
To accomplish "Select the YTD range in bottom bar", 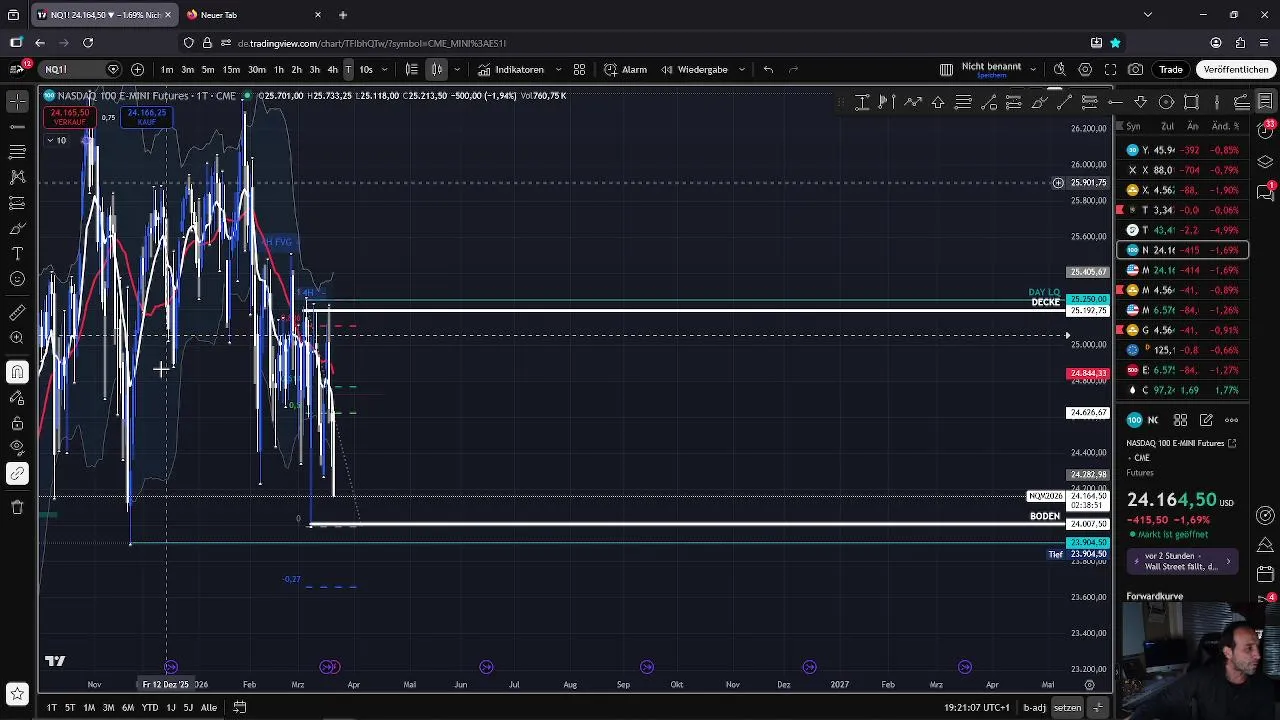I will (x=149, y=708).
